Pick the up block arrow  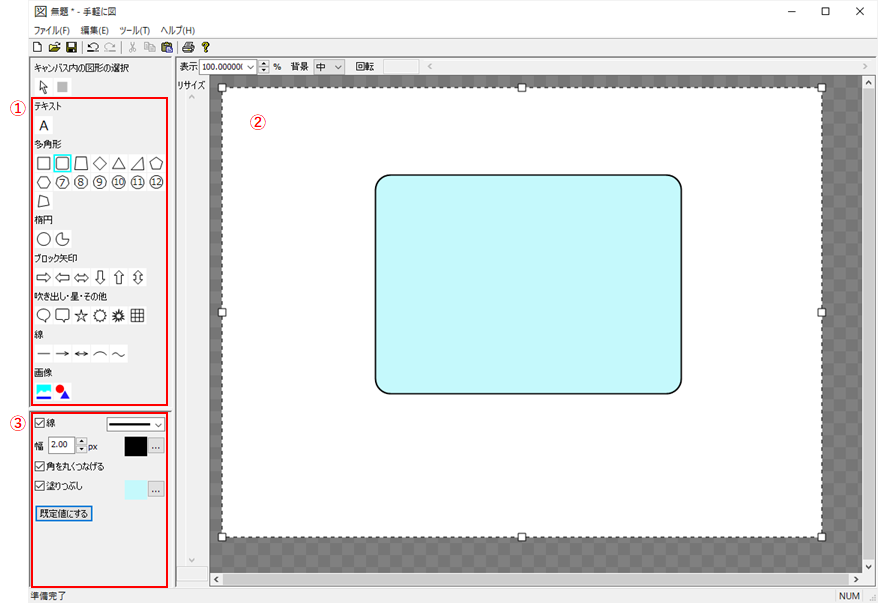pos(119,277)
